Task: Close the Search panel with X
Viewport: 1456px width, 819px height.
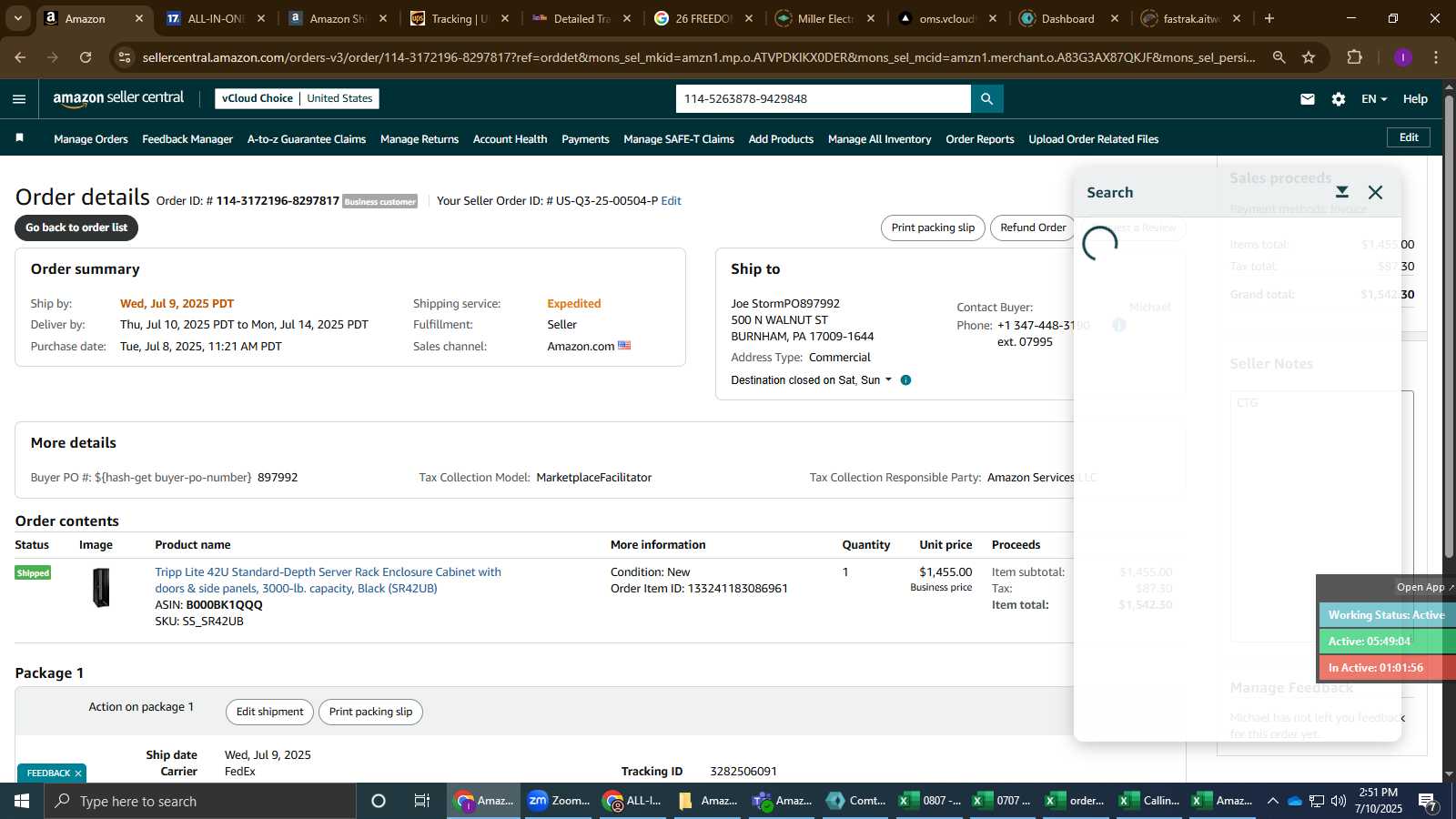Action: point(1375,192)
